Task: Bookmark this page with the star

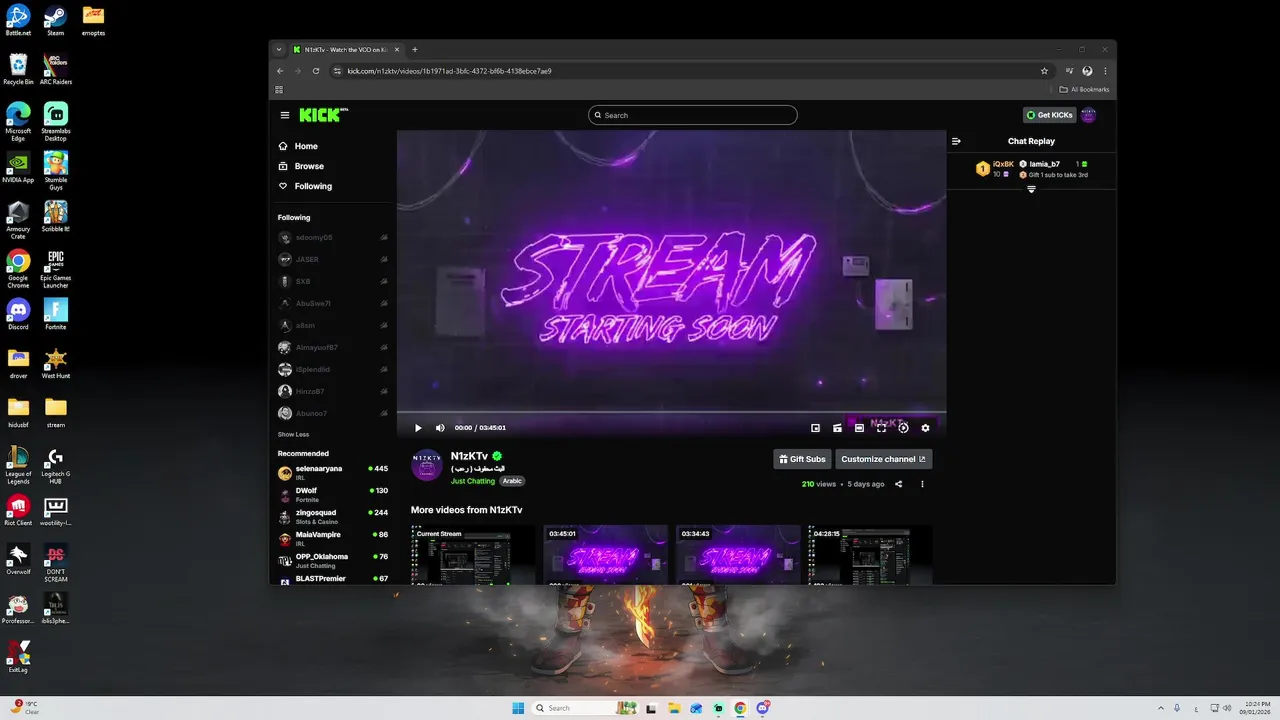Action: (1044, 71)
